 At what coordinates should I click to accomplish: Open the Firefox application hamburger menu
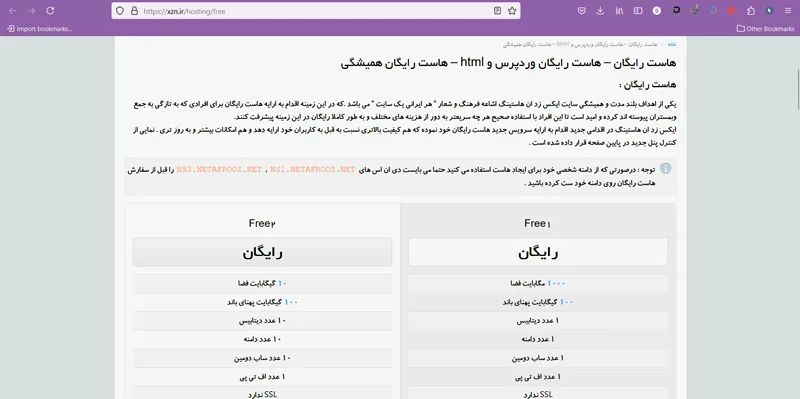tap(788, 11)
